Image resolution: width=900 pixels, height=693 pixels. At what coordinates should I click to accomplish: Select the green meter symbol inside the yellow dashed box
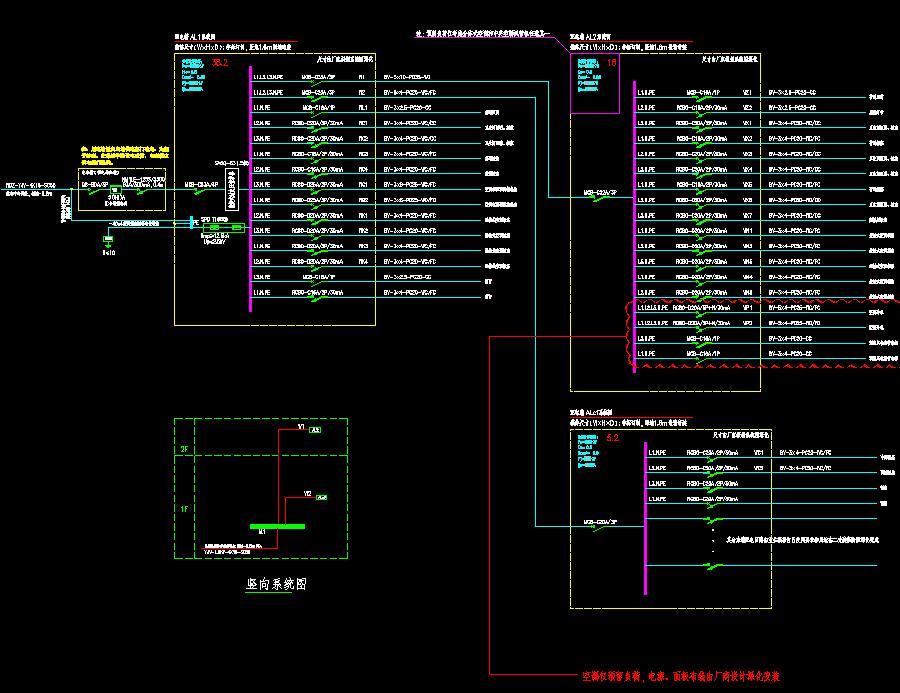115,189
